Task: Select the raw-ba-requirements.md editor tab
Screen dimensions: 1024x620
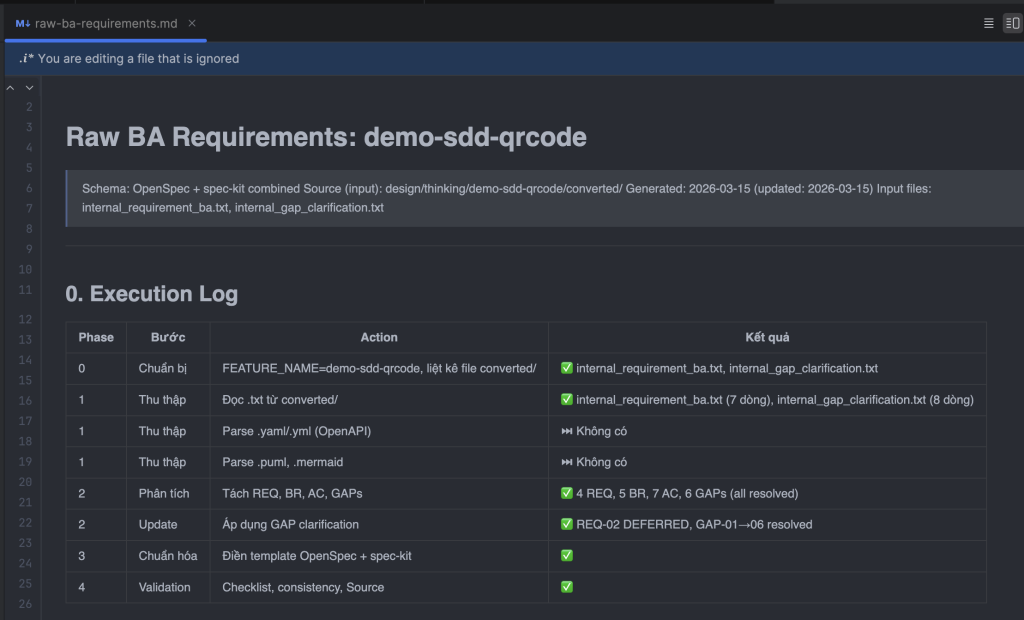Action: tap(107, 23)
